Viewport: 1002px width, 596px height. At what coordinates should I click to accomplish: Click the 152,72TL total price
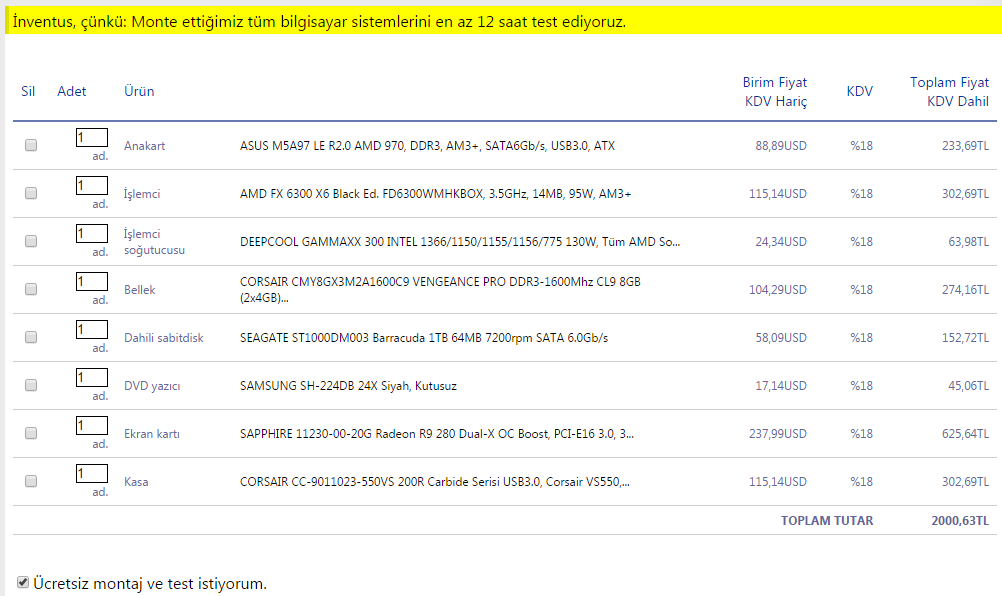click(965, 337)
